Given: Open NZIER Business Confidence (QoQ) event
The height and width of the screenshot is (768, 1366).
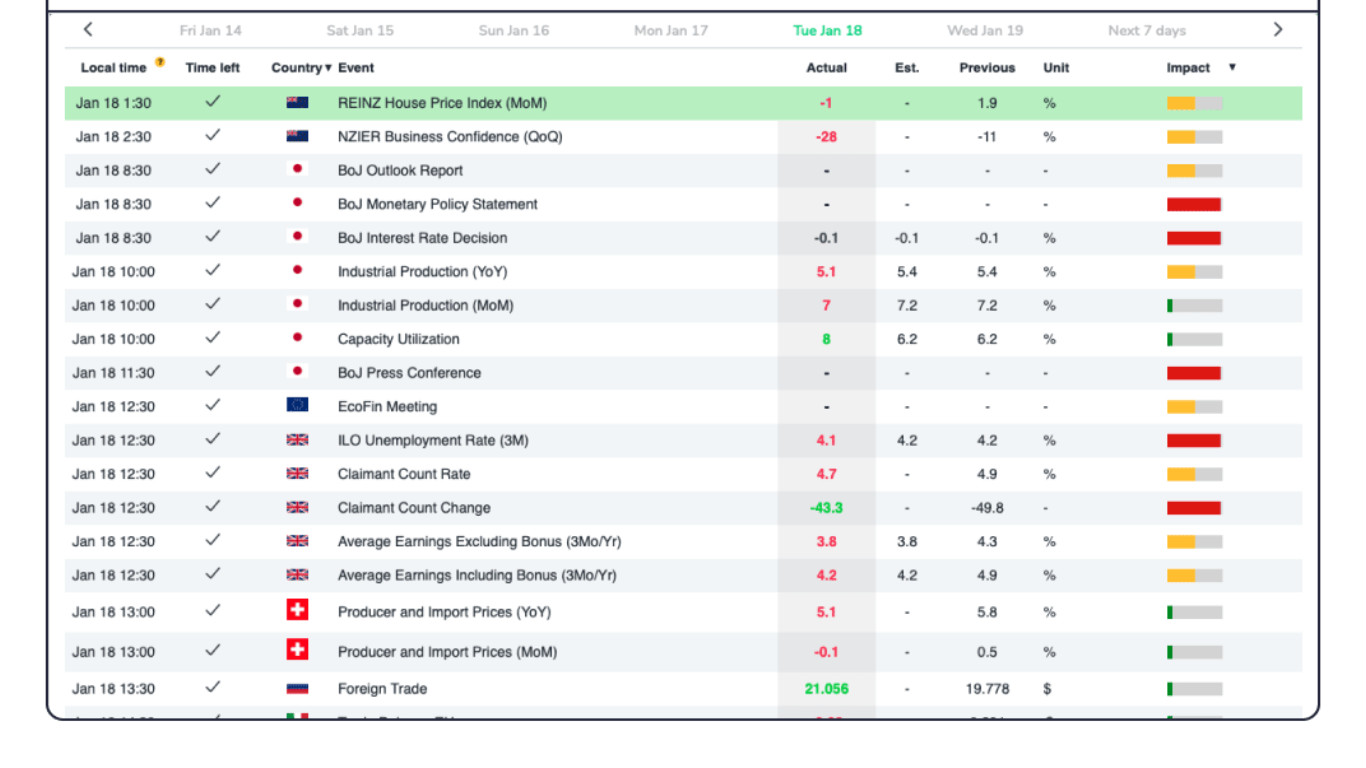Looking at the screenshot, I should [x=450, y=136].
